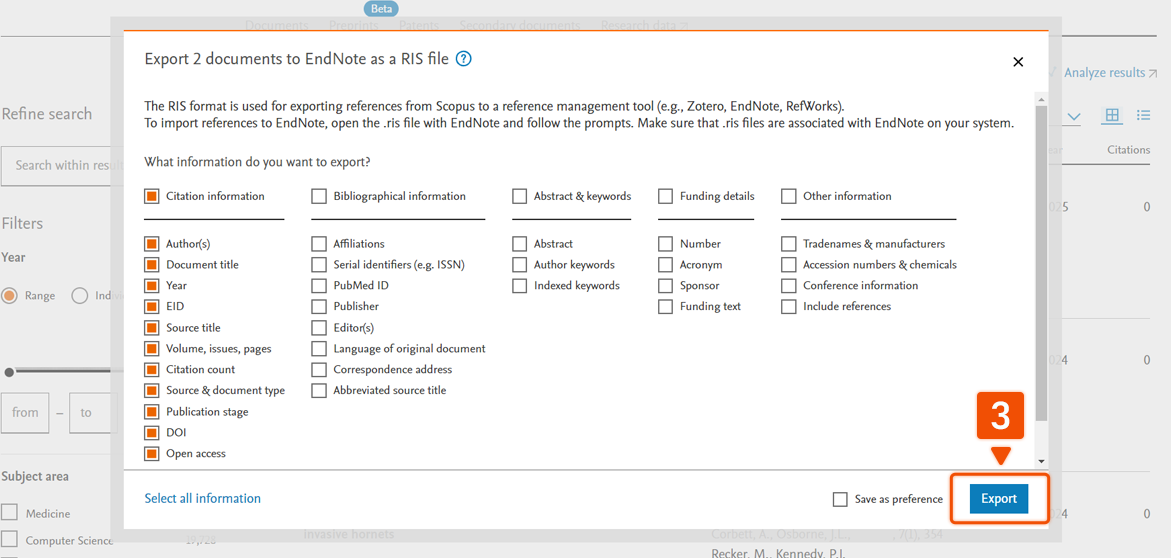Toggle the Citation information group checkbox
Viewport: 1171px width, 558px height.
click(x=152, y=196)
